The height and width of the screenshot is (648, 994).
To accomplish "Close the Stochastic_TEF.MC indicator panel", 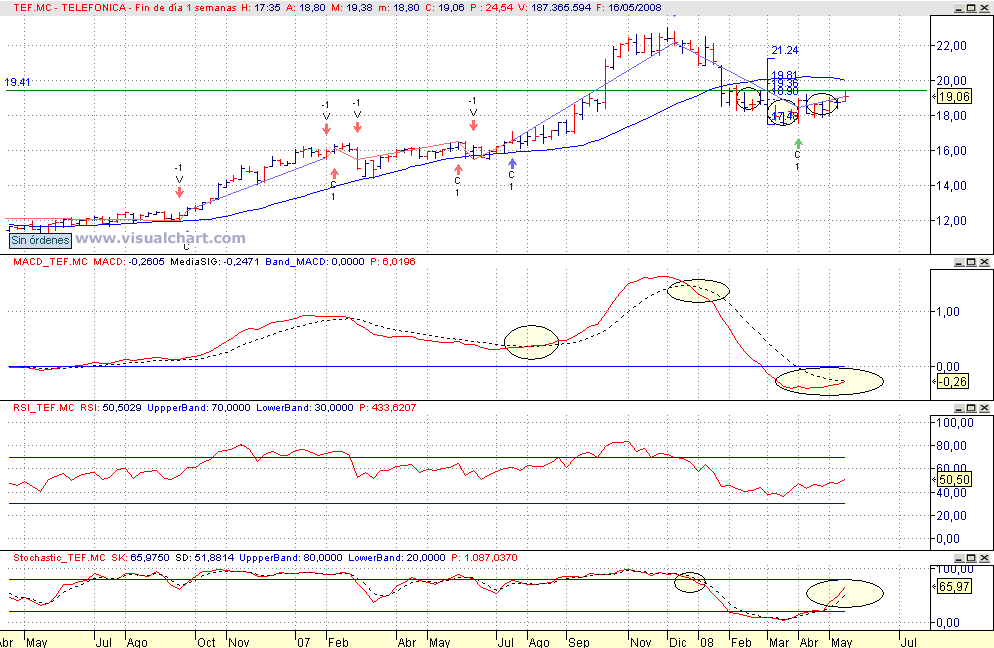I will (984, 558).
